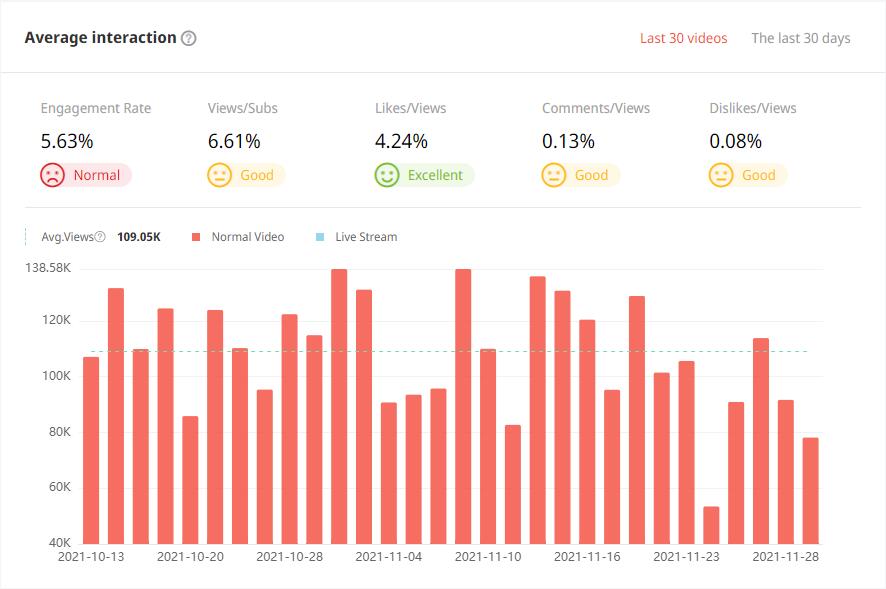Click the Avg.Views question mark icon
This screenshot has height=589, width=886.
[100, 237]
